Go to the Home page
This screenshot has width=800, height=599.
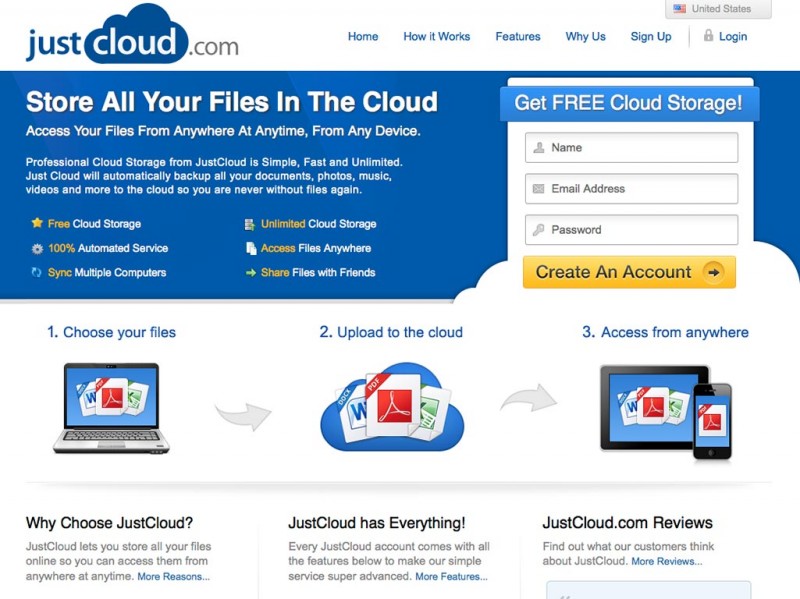[x=363, y=37]
